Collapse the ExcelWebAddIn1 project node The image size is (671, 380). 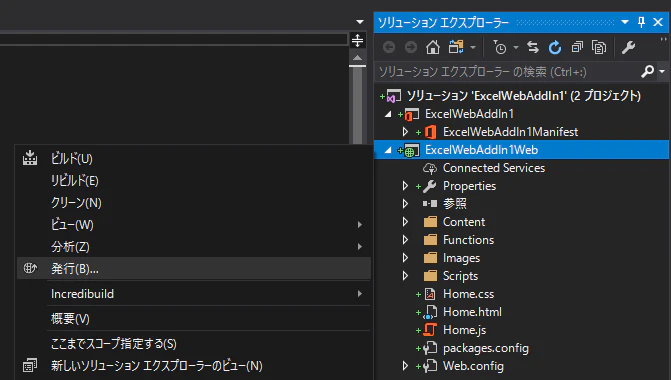(x=388, y=114)
